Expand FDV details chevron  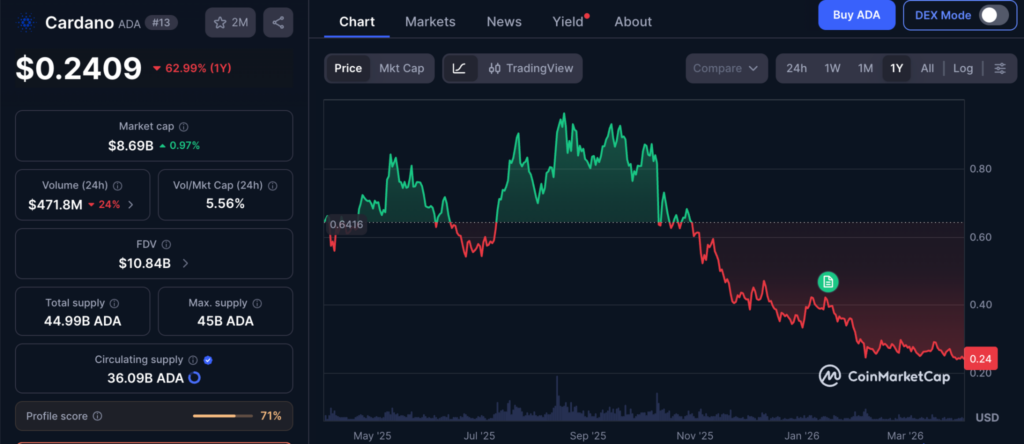(x=185, y=263)
